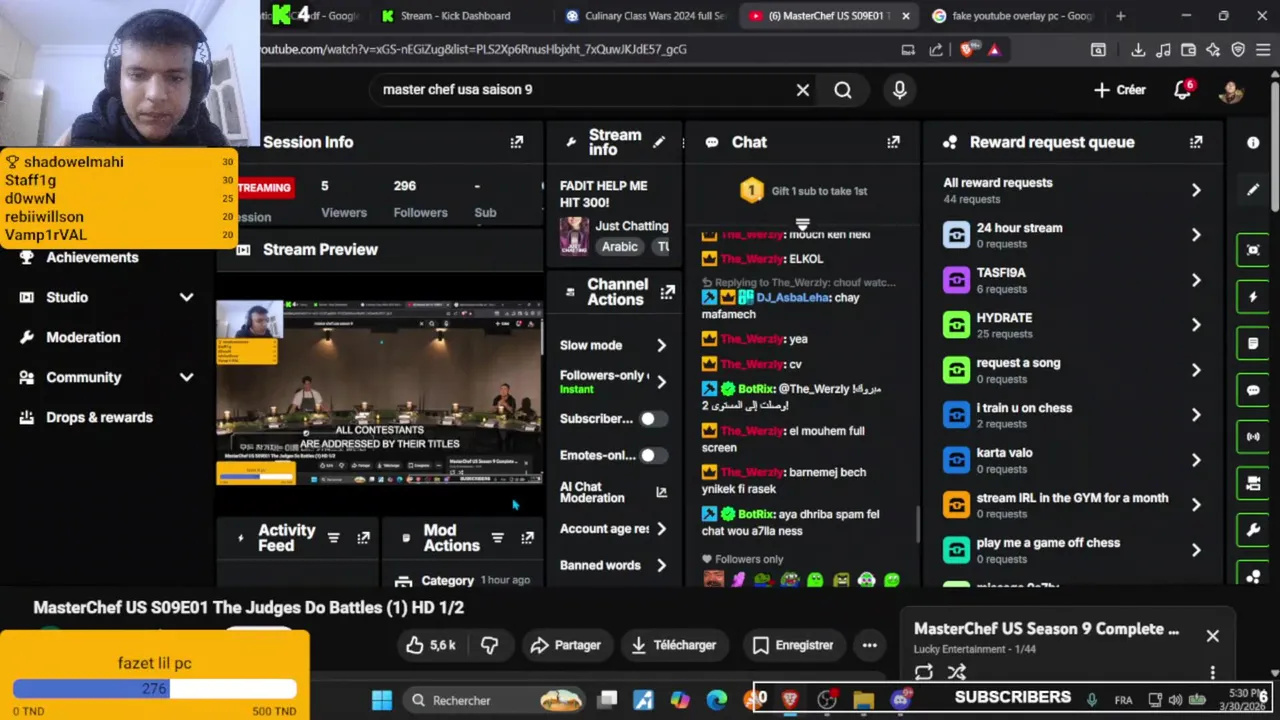
Task: Click the wrench icon in right toolbar
Action: pyautogui.click(x=1253, y=530)
